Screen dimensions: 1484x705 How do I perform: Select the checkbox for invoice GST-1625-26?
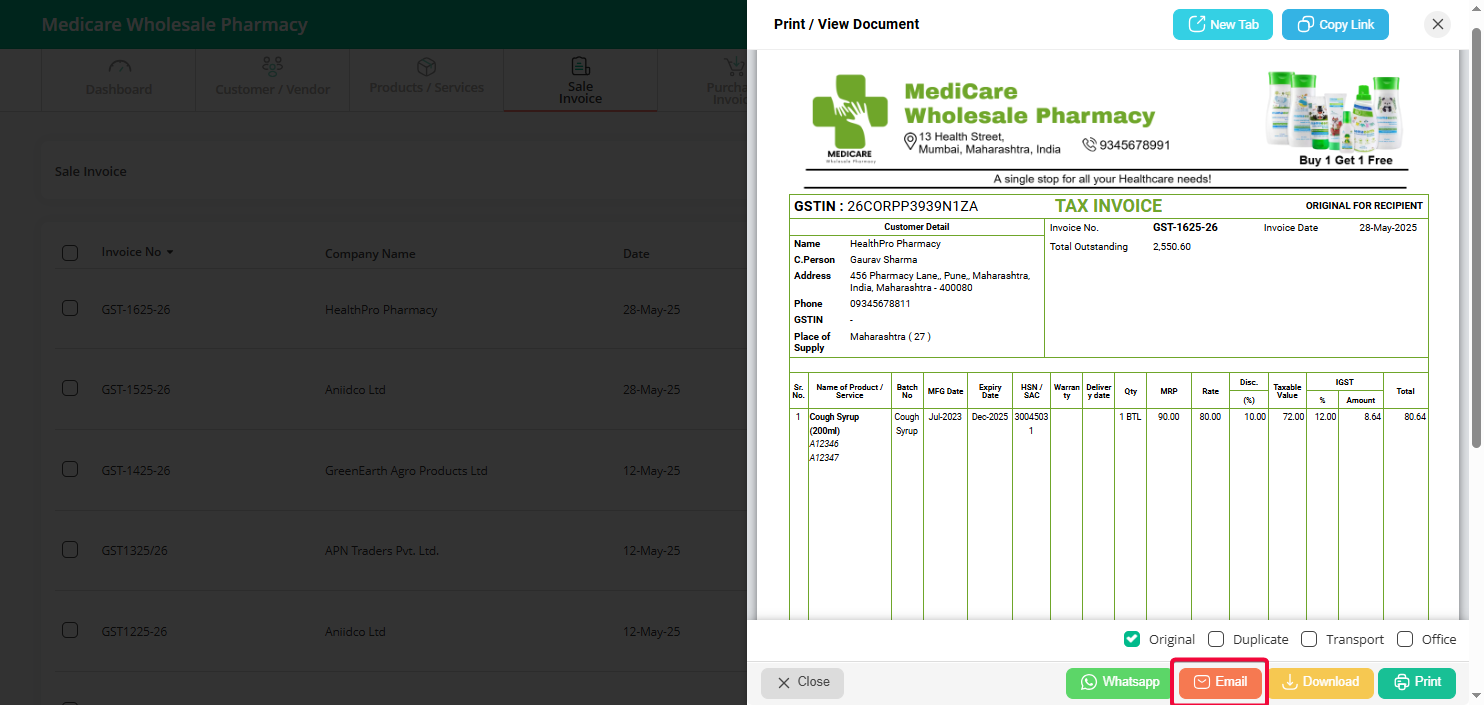70,308
